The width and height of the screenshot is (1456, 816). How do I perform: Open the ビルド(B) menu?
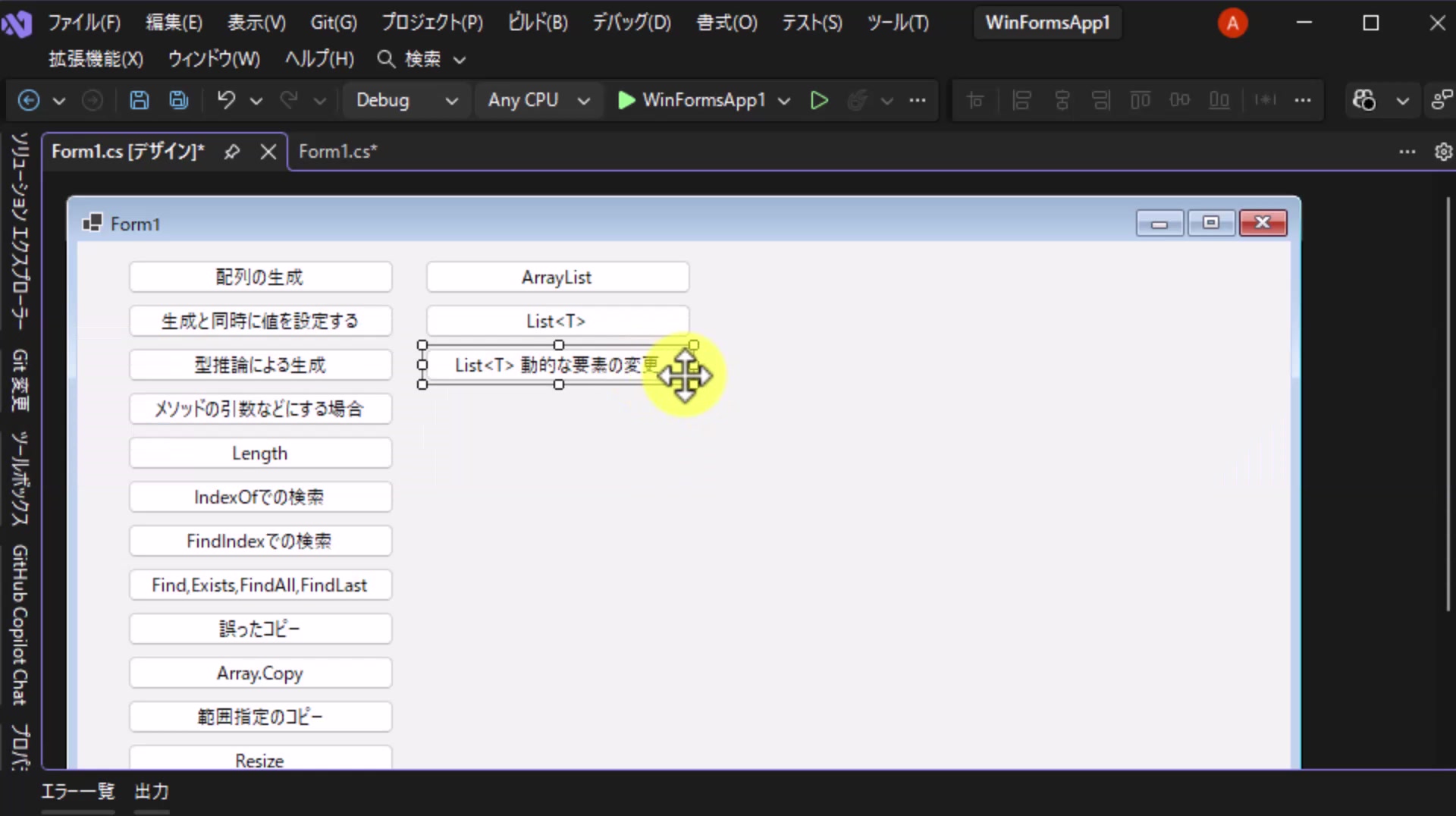point(538,23)
